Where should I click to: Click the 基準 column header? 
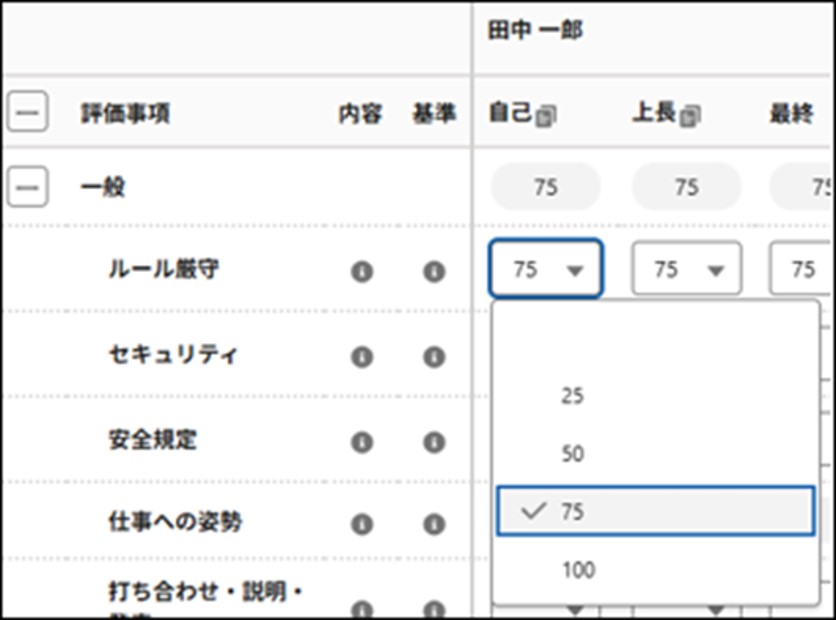tap(434, 113)
